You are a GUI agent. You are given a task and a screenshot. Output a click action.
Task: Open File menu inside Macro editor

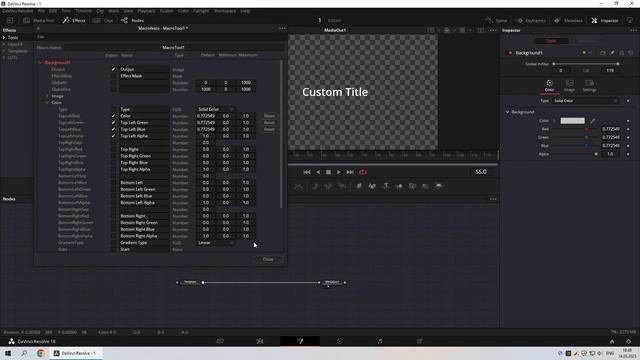40,37
